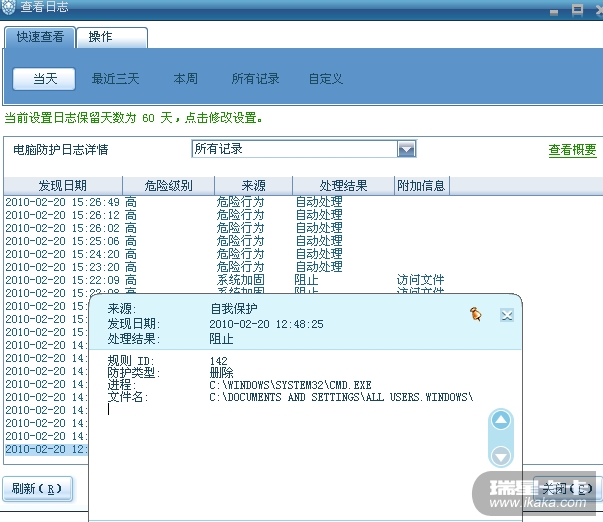Click 自我保护 source value in popup
The height and width of the screenshot is (522, 603).
(233, 309)
